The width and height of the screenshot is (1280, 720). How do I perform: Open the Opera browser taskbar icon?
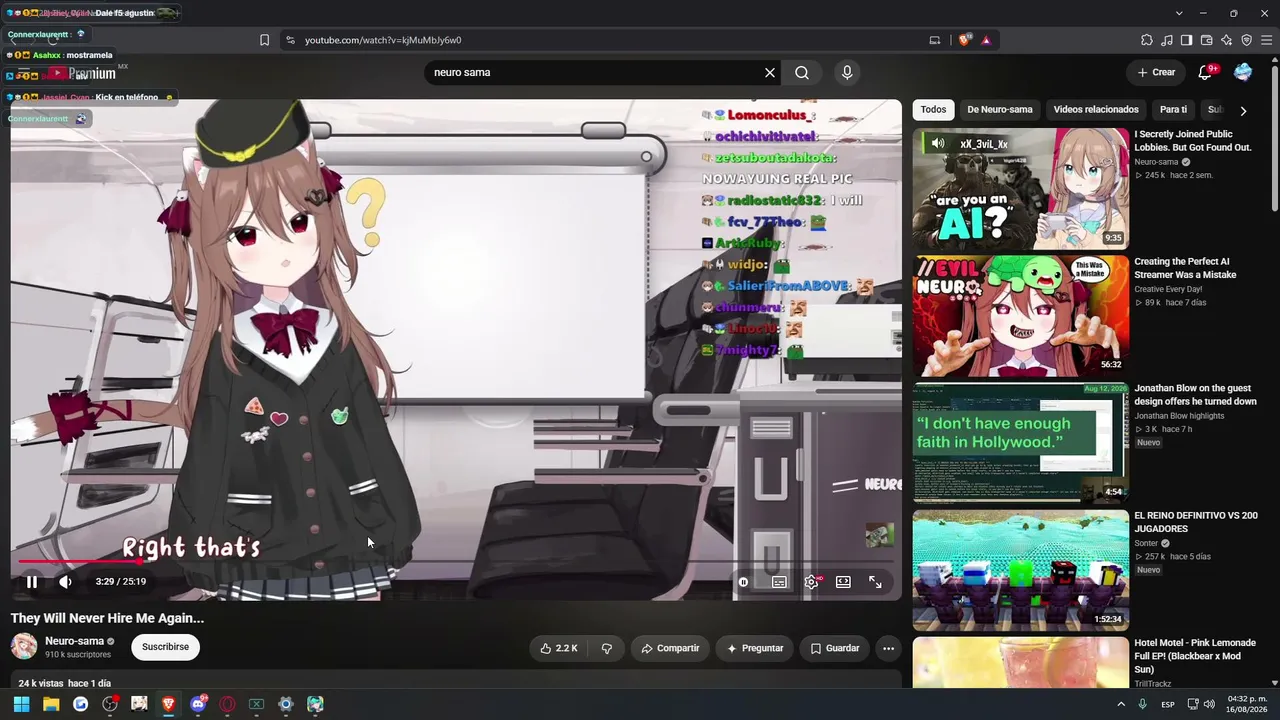[227, 704]
